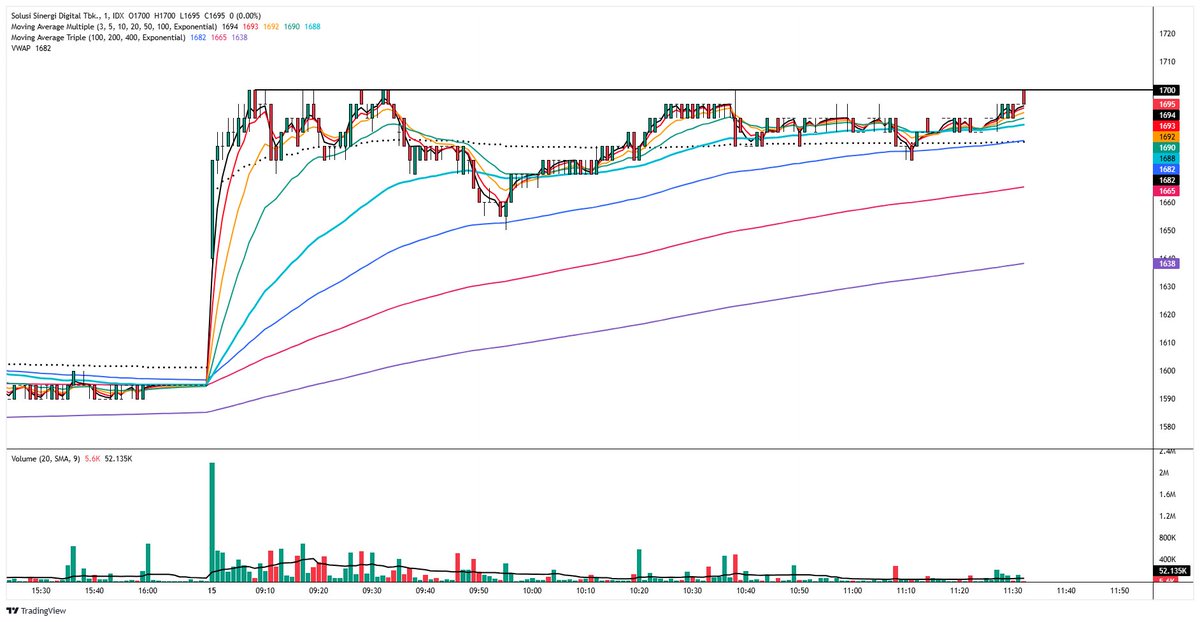
Task: Click the 1720 price axis tick
Action: [1167, 34]
